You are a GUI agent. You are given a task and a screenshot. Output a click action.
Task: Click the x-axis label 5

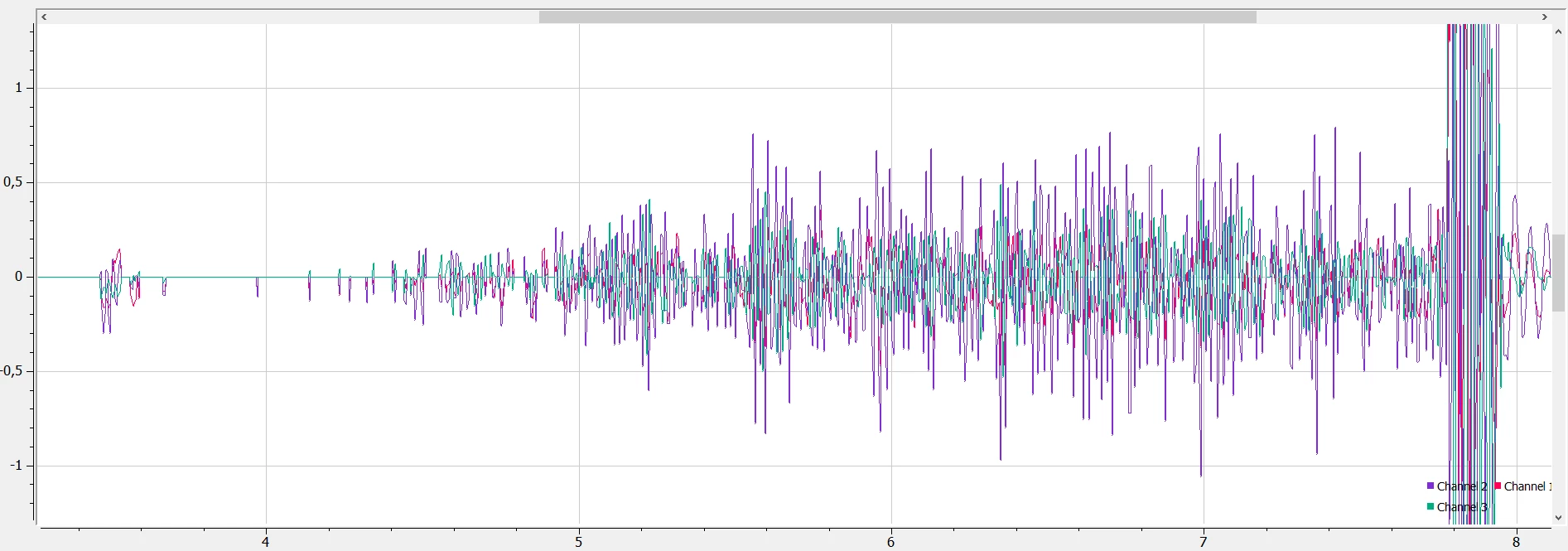point(578,542)
